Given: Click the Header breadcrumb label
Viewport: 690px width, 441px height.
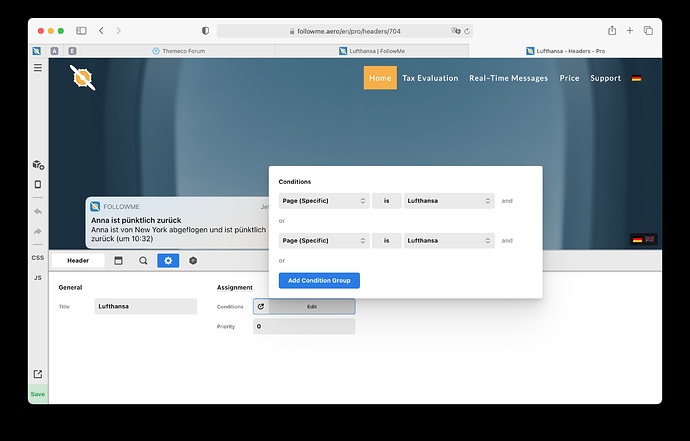Looking at the screenshot, I should 78,261.
